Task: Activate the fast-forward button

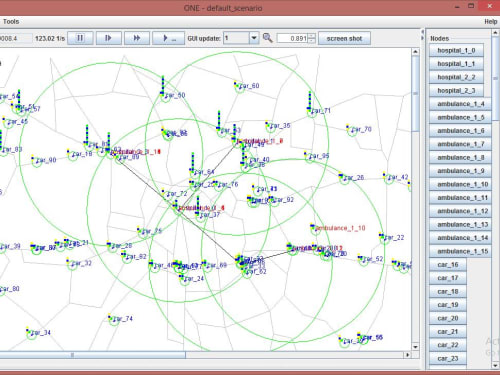Action: click(x=137, y=38)
